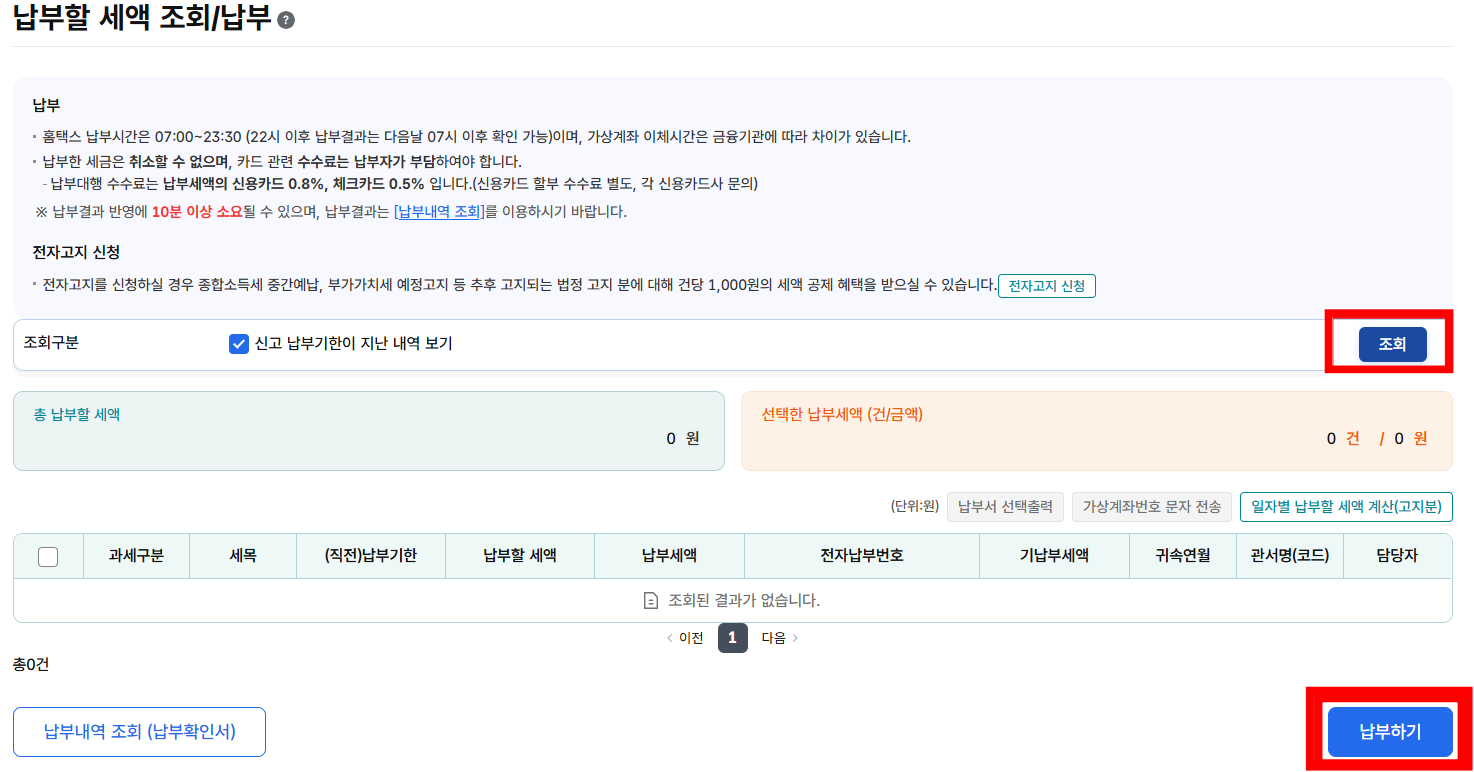Click 납부서 선택출력 print button
Screen dimensions: 1474x772
[1005, 507]
